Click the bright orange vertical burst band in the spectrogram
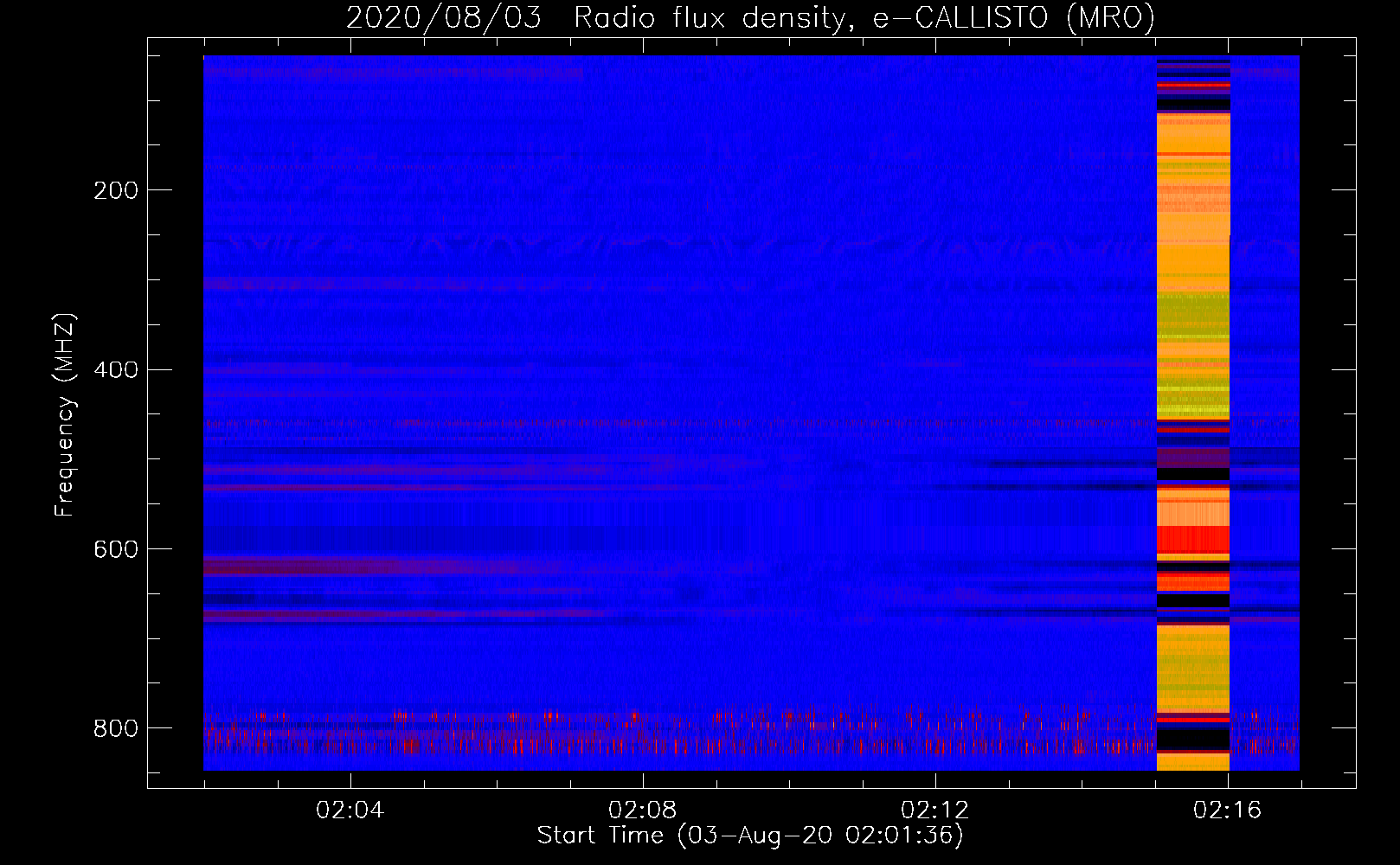1400x865 pixels. pos(1193,413)
